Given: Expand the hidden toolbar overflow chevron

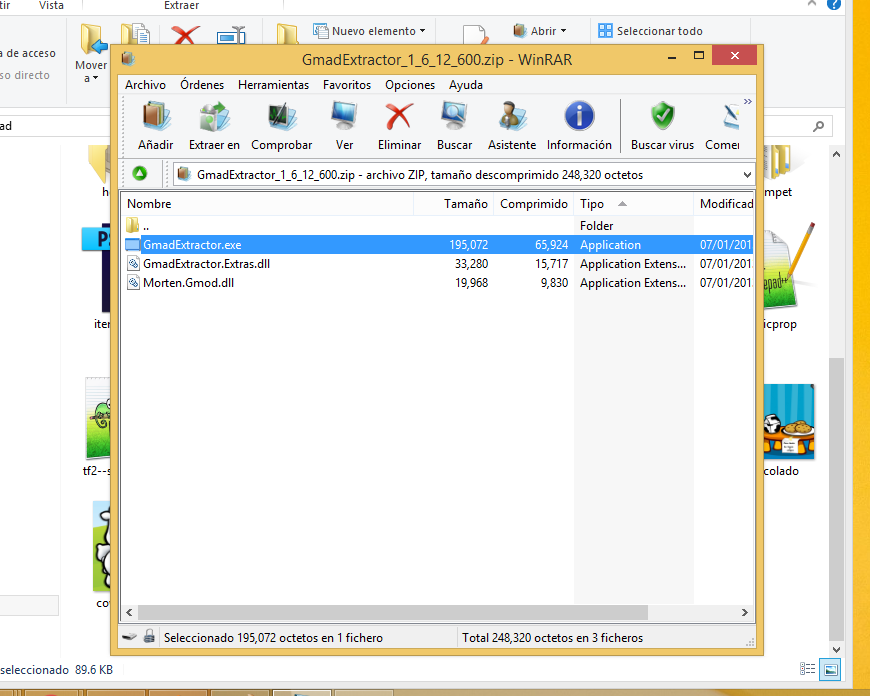Looking at the screenshot, I should click(748, 102).
